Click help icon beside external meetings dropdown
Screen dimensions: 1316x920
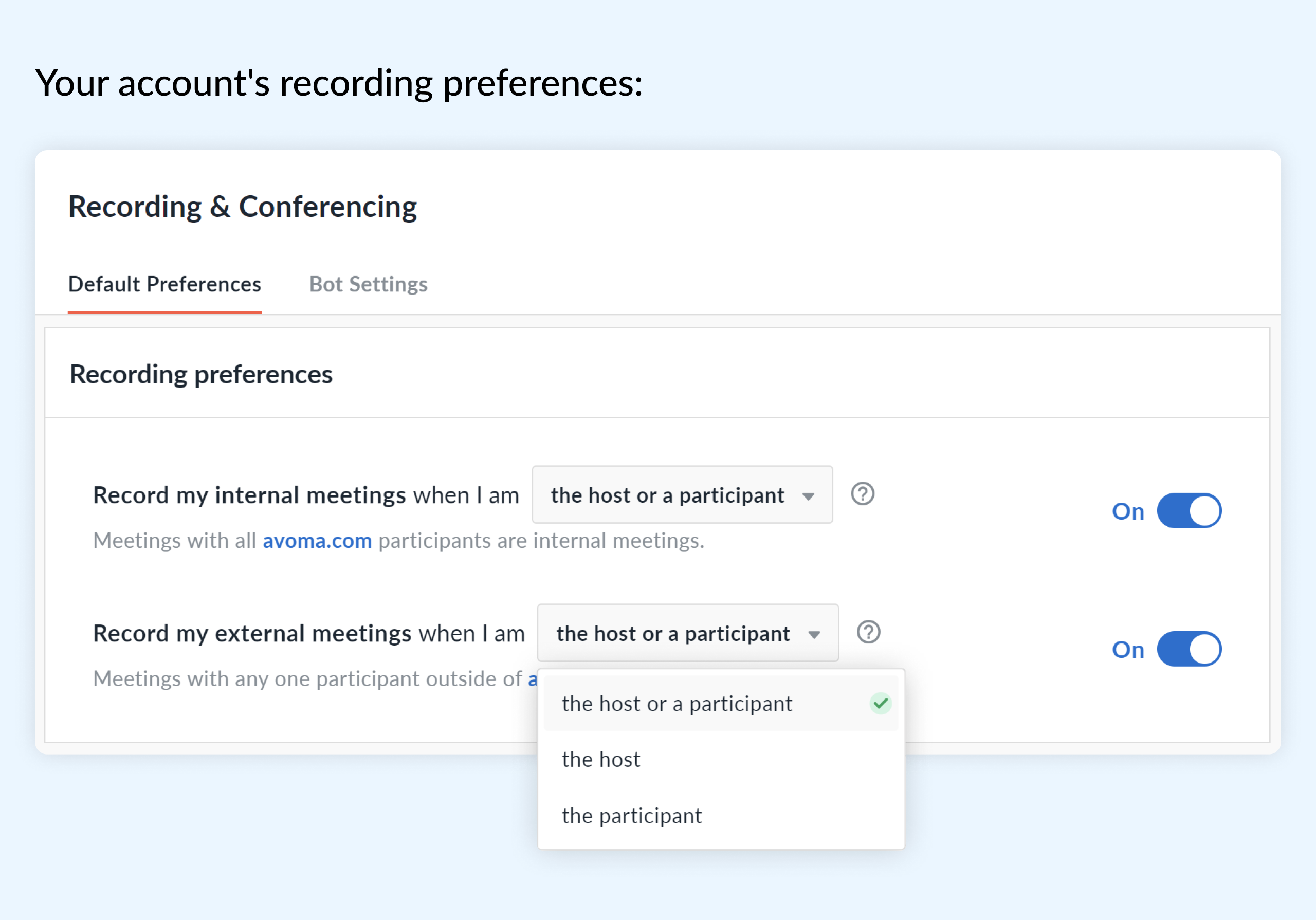868,632
